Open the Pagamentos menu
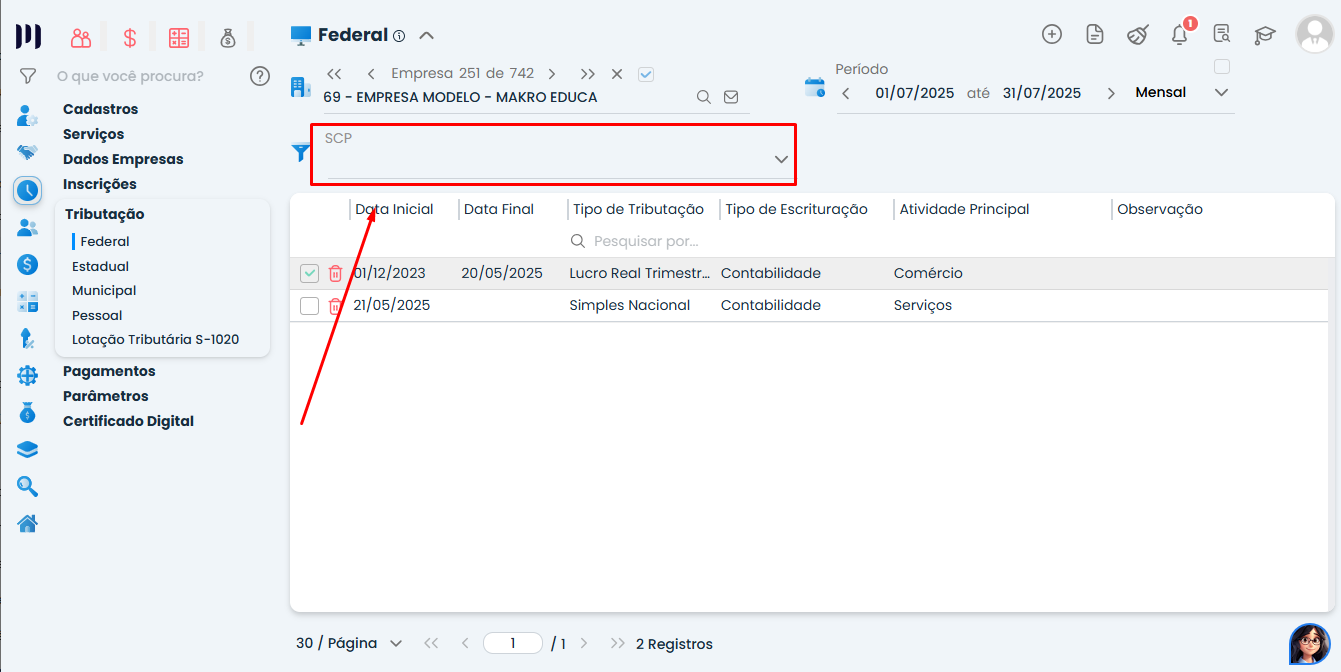Image resolution: width=1341 pixels, height=672 pixels. click(x=109, y=371)
